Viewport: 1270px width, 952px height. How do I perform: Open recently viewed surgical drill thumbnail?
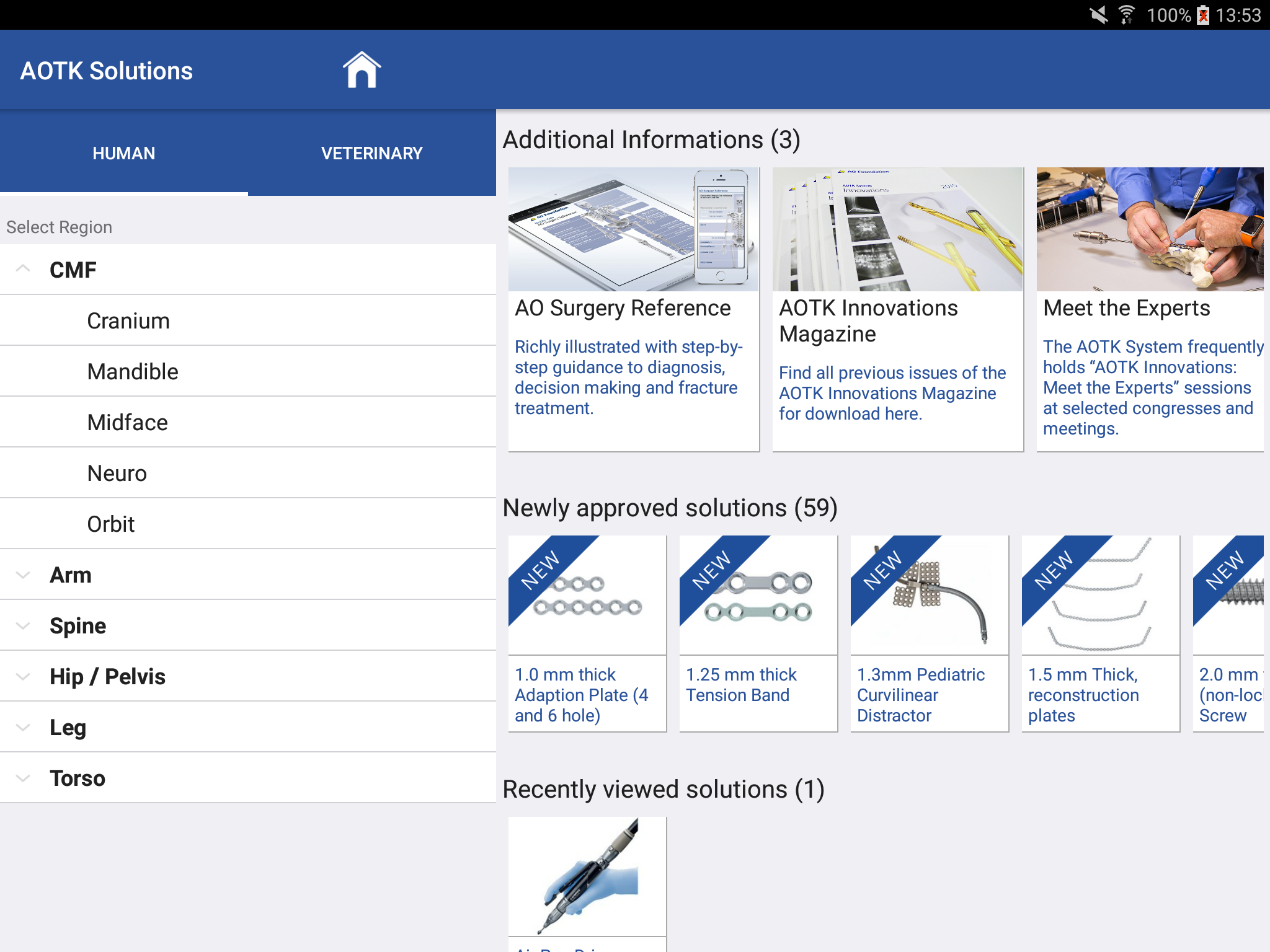pyautogui.click(x=587, y=876)
